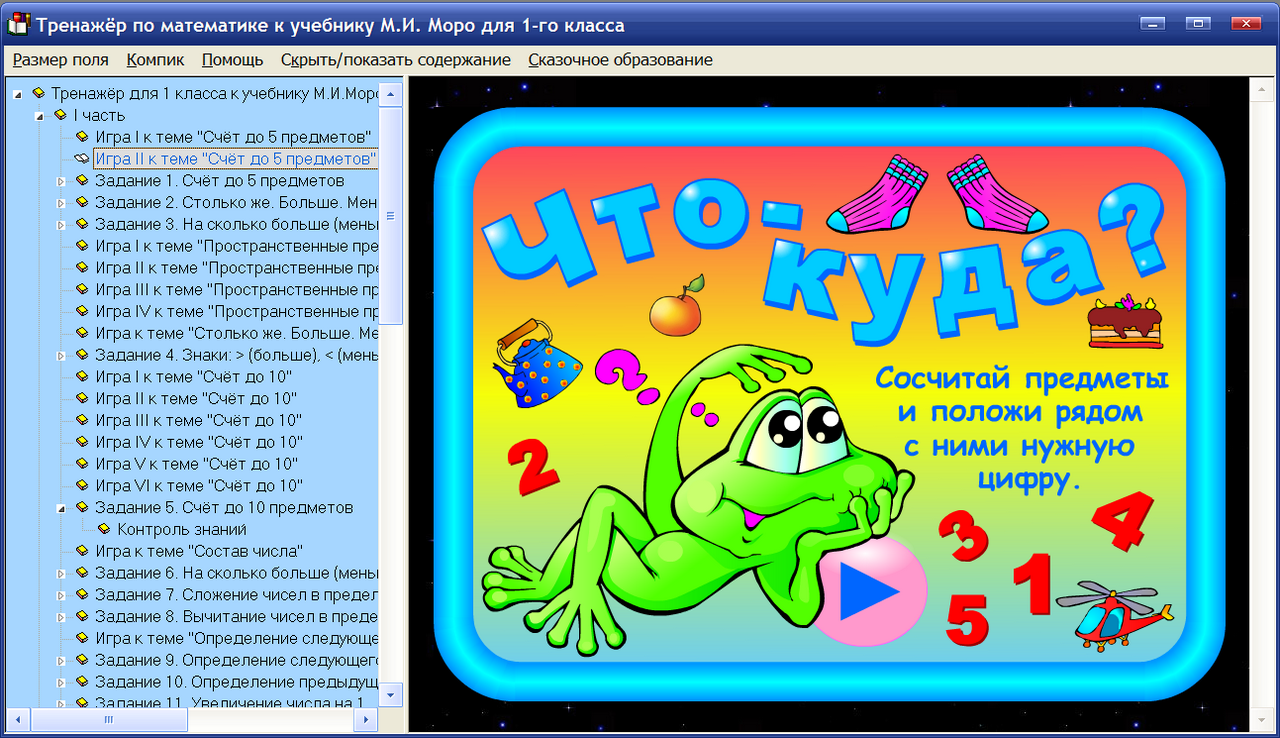Viewport: 1280px width, 738px height.
Task: Select the row "Задание 8. Вычитание чисел в преде"
Action: click(236, 616)
